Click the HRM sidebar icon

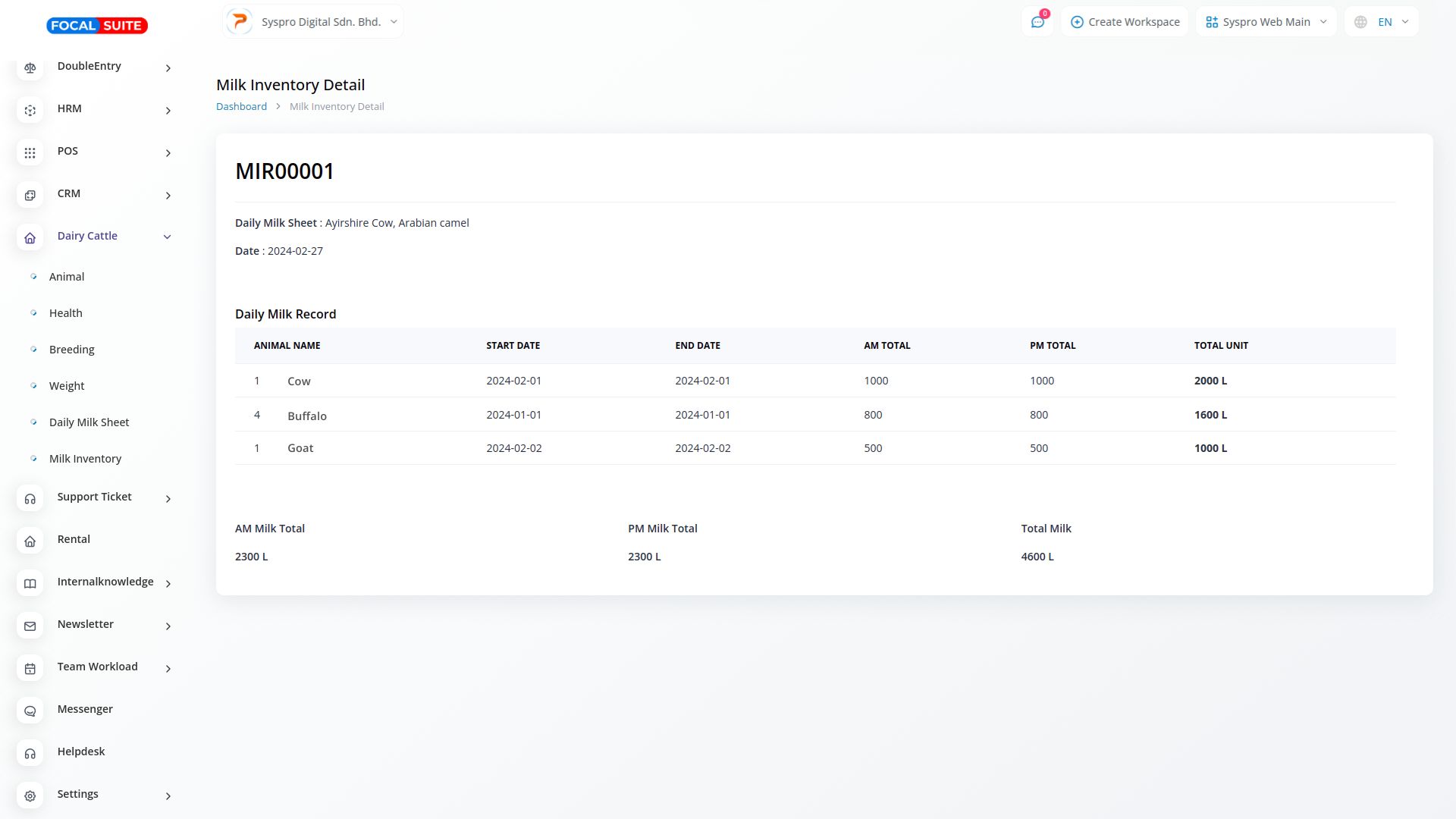coord(30,110)
